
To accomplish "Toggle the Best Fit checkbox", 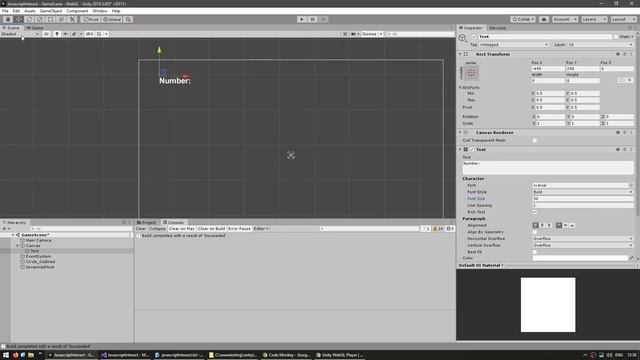I will [535, 252].
